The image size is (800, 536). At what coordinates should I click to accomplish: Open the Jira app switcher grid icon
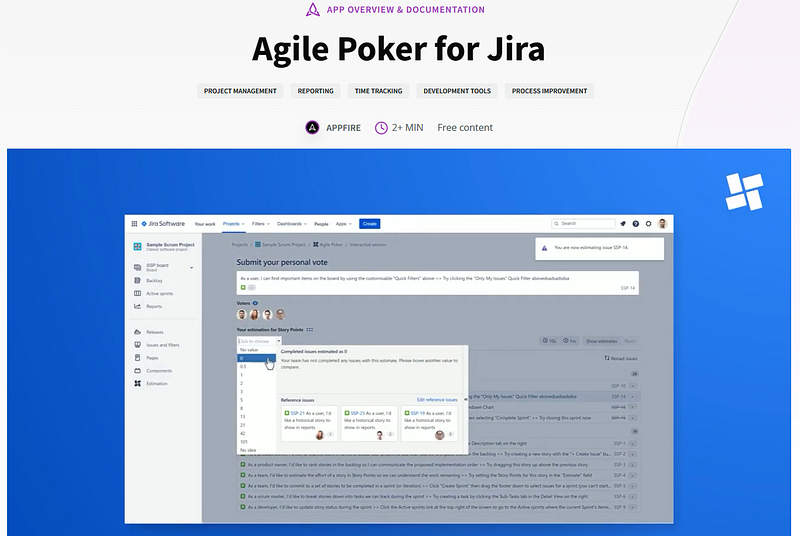pos(134,223)
